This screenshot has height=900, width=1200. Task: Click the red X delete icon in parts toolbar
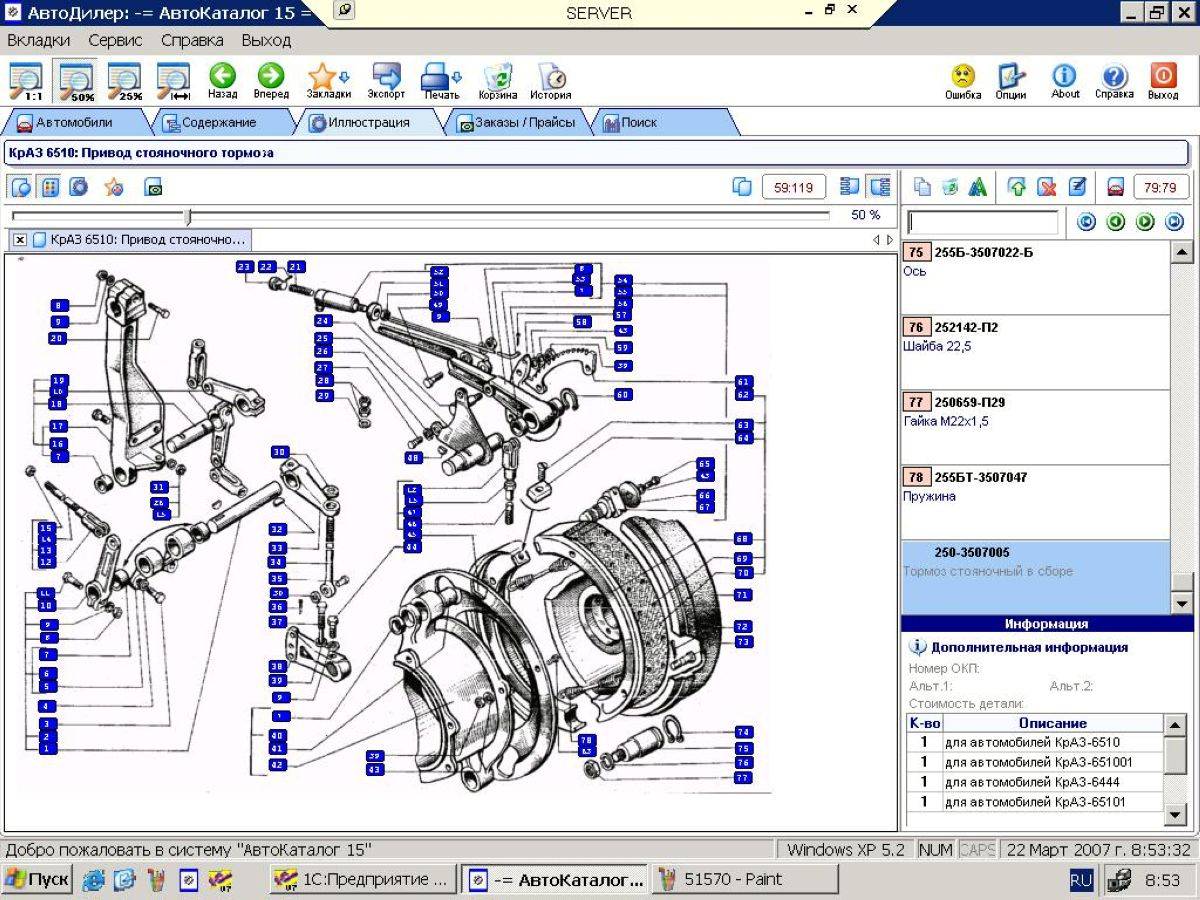pyautogui.click(x=1047, y=186)
